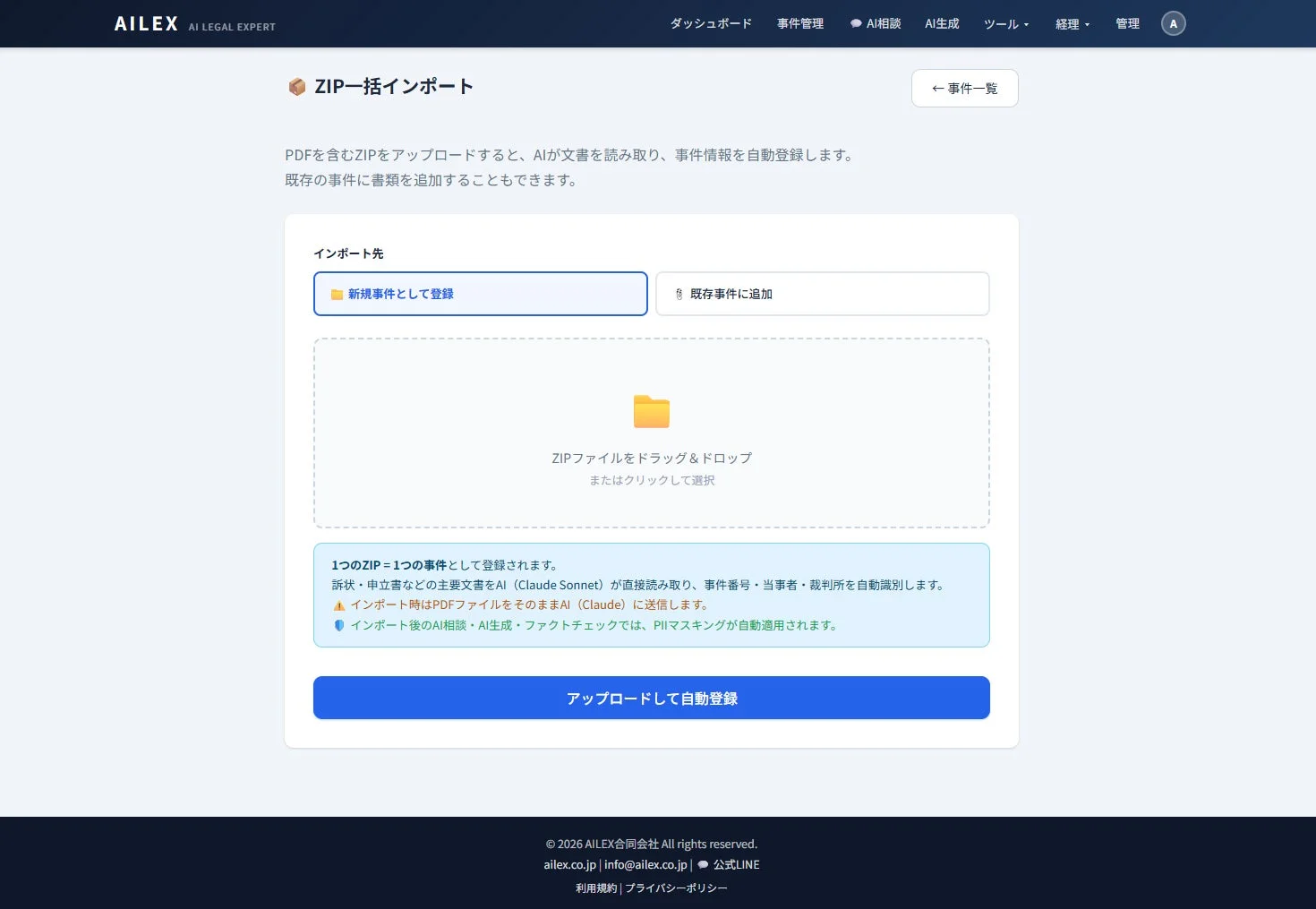Screen dimensions: 1316x909
Task: Select the 新規事件として登録 import option
Action: pos(480,293)
